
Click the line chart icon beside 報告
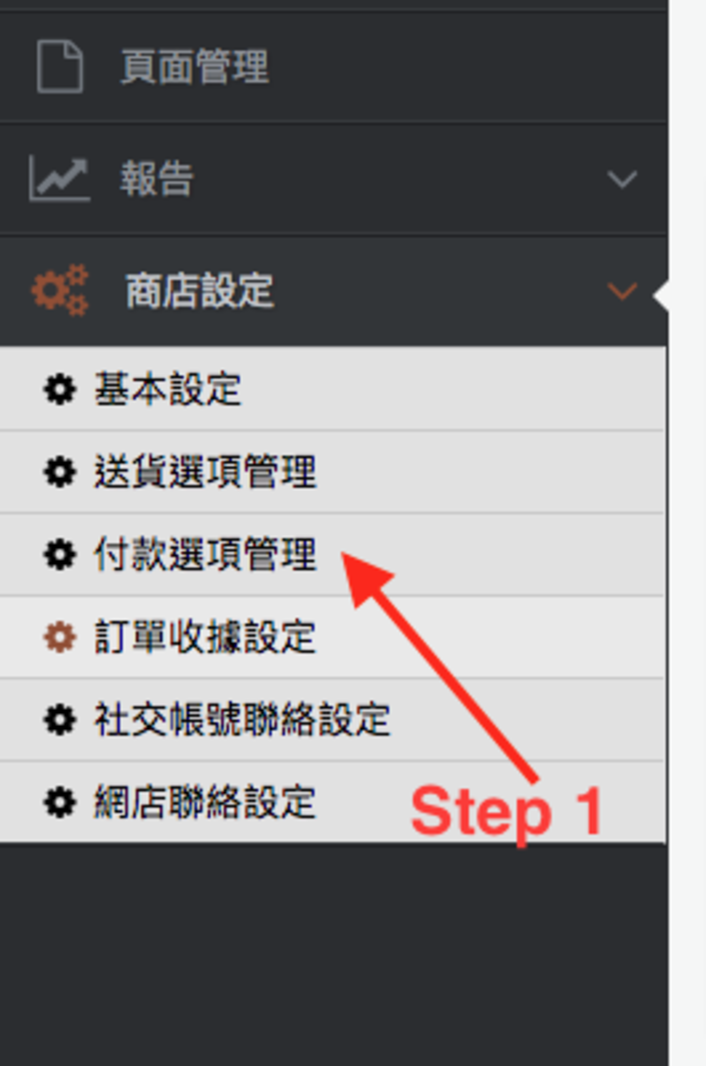click(x=59, y=179)
